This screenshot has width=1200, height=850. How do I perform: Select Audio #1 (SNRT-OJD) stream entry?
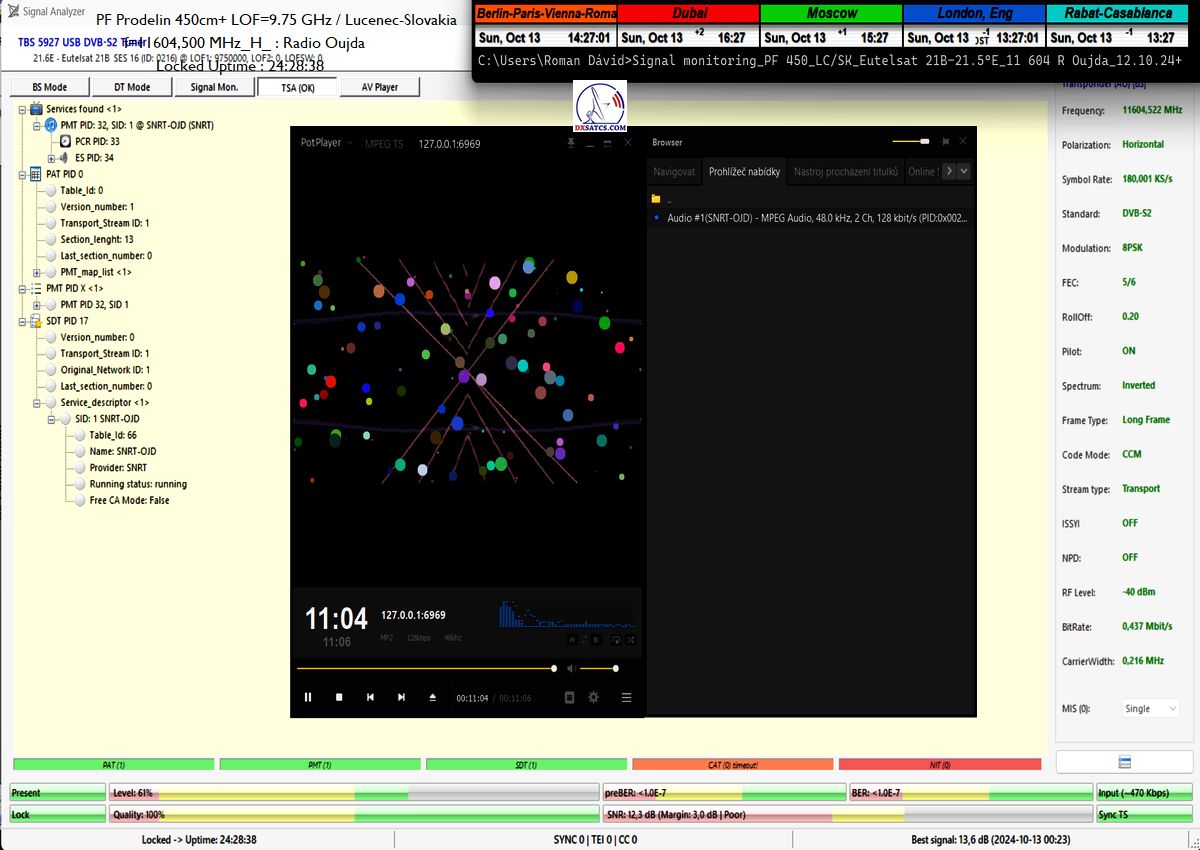pyautogui.click(x=817, y=217)
